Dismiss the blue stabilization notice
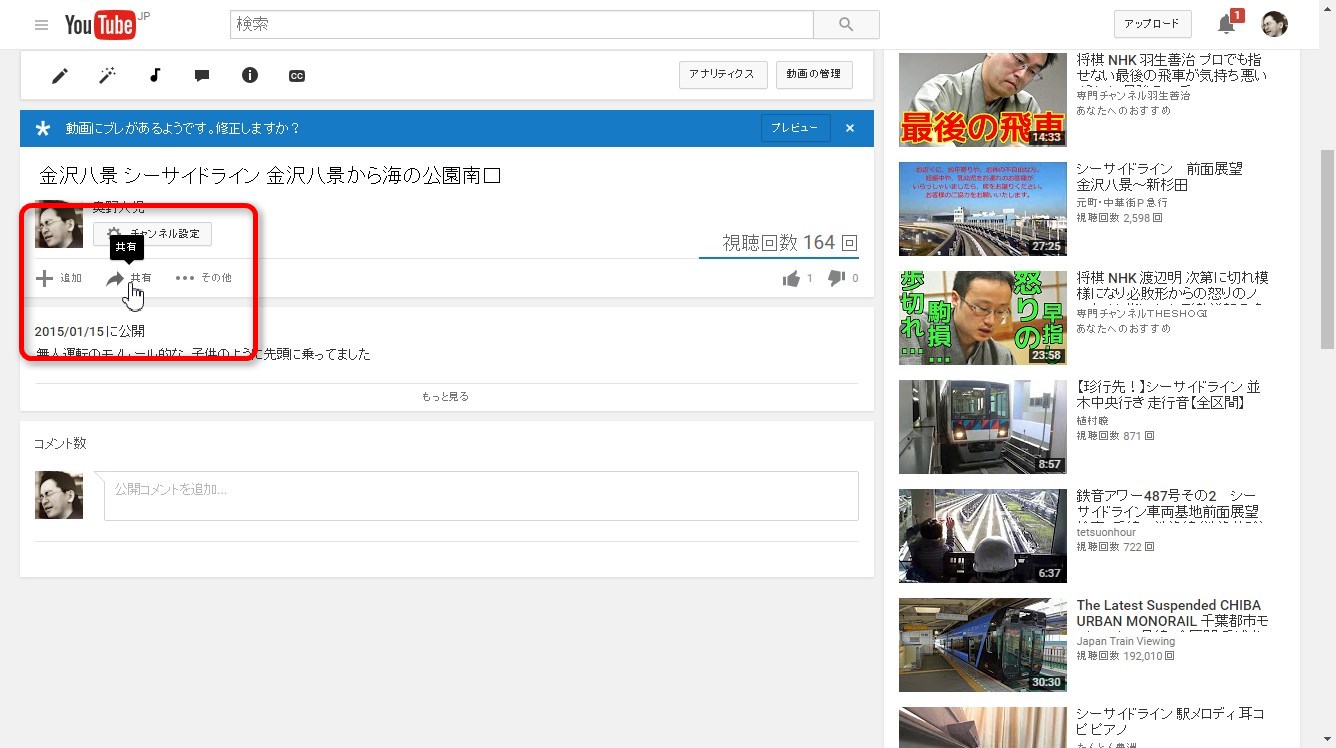This screenshot has height=748, width=1336. [x=850, y=128]
